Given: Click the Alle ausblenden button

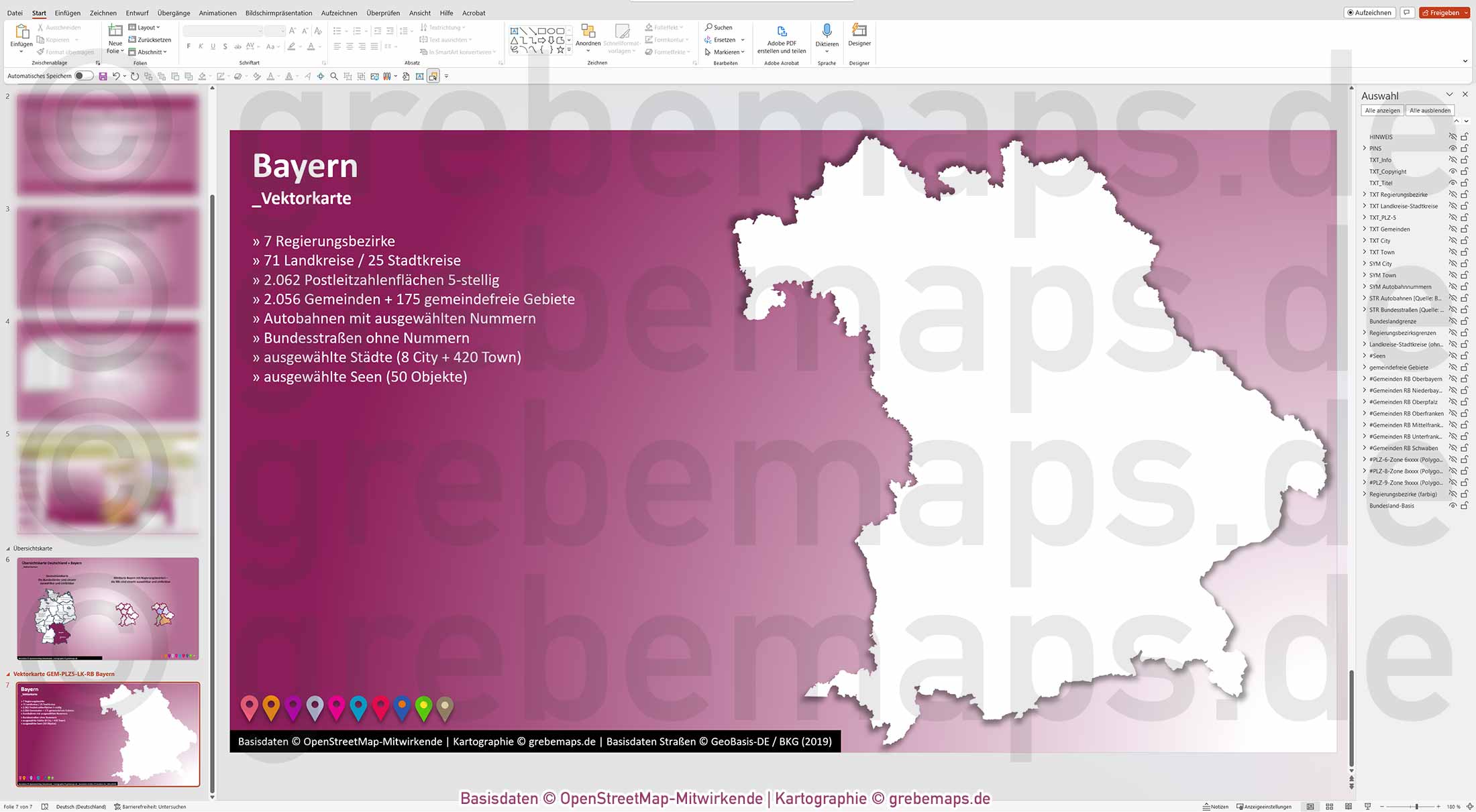Looking at the screenshot, I should click(1430, 110).
